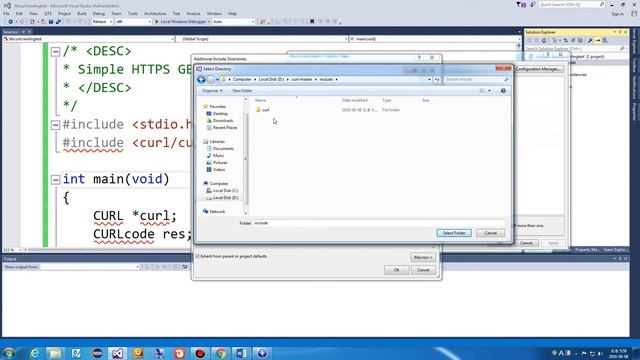The image size is (640, 360).
Task: Click the Visual Studio taskbar icon
Action: [x=117, y=353]
